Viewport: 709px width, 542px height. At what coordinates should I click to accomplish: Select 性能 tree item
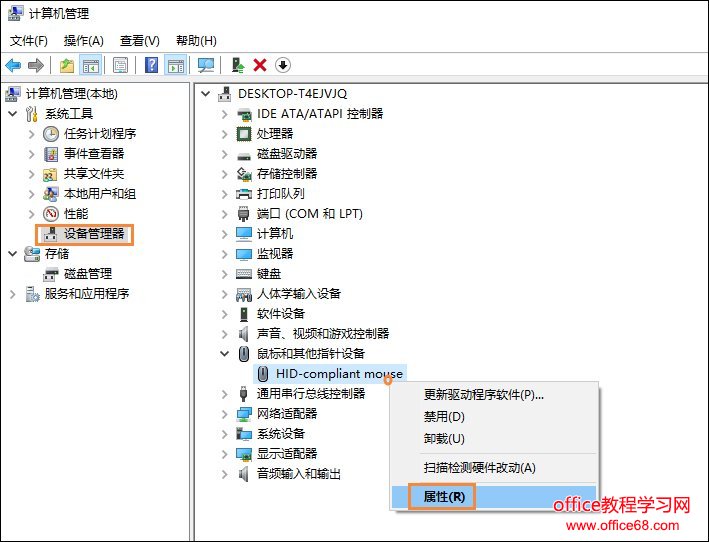click(76, 214)
